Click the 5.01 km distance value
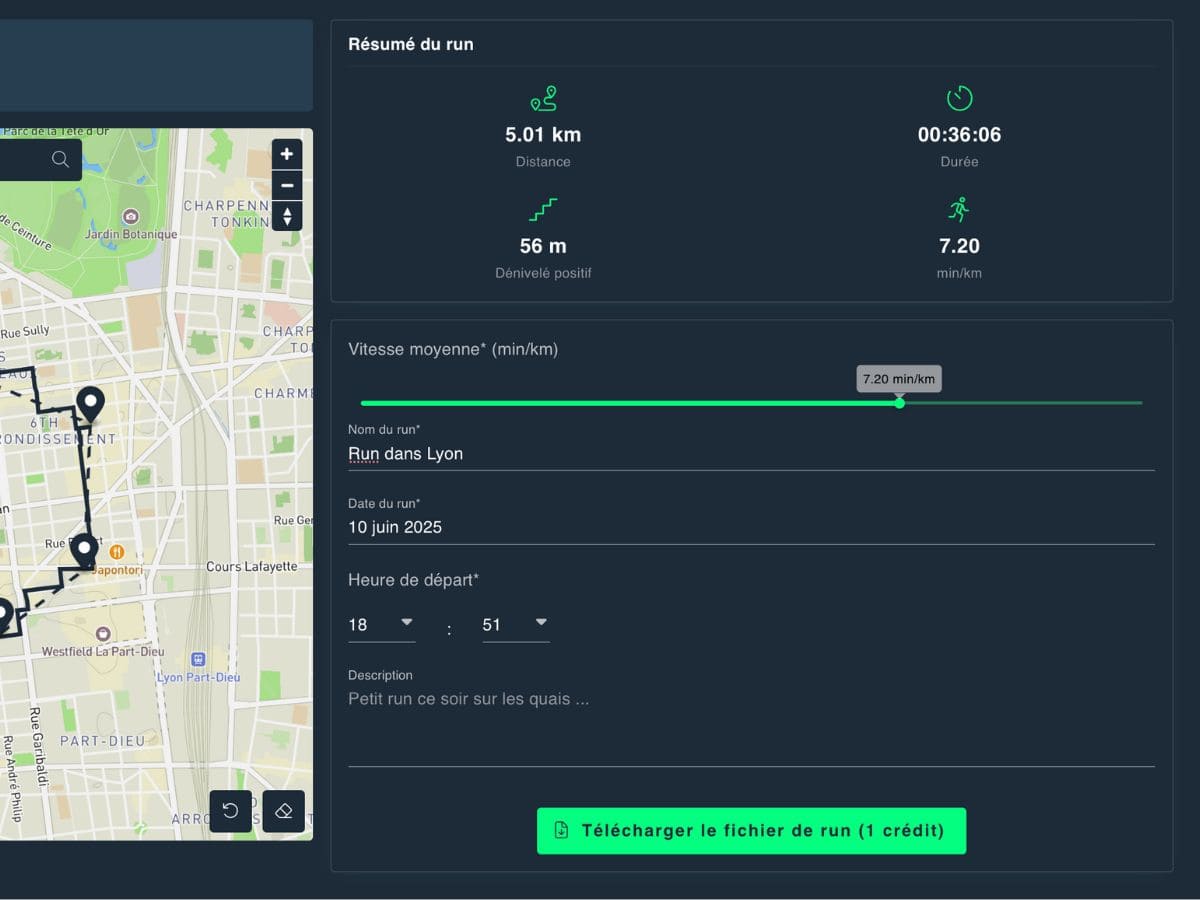This screenshot has width=1200, height=900. [x=543, y=135]
